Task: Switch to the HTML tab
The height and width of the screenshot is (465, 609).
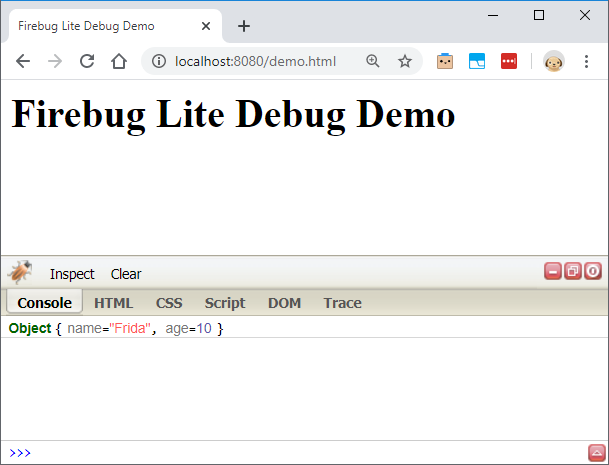Action: pyautogui.click(x=113, y=303)
